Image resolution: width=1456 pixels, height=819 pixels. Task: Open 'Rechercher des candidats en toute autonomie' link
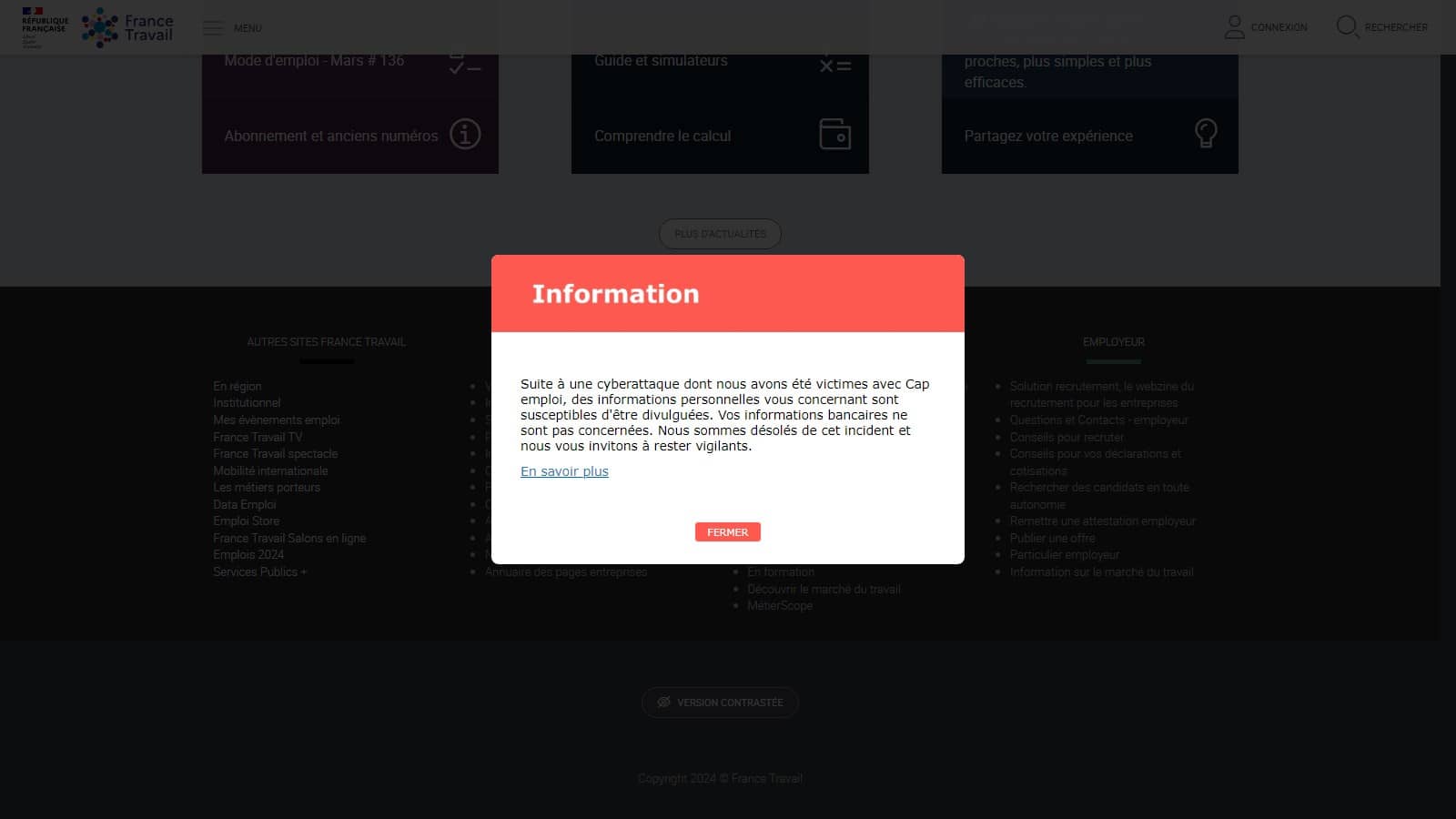[x=1099, y=496]
